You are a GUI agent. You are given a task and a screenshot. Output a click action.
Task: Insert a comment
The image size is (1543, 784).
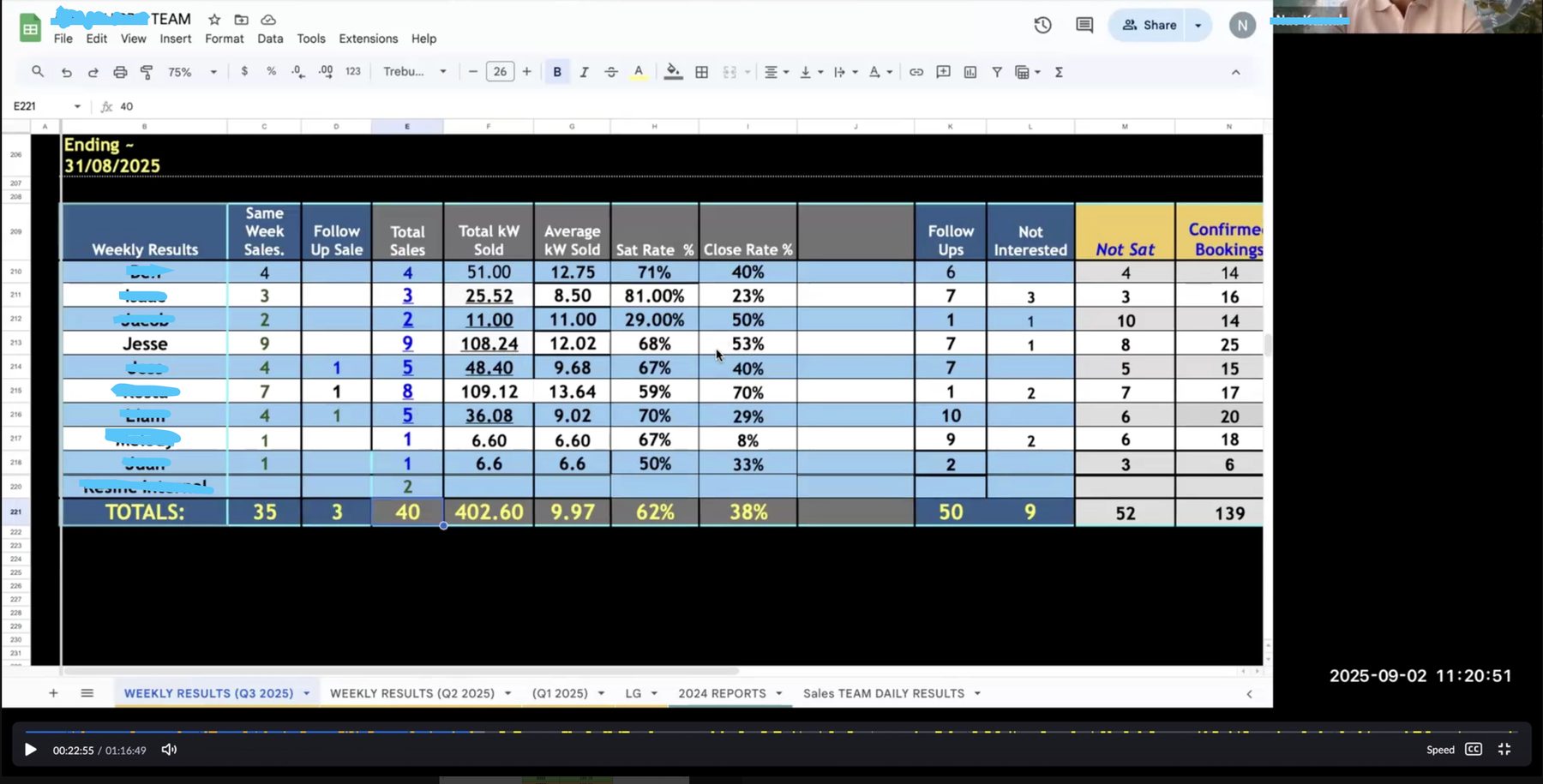pos(943,72)
